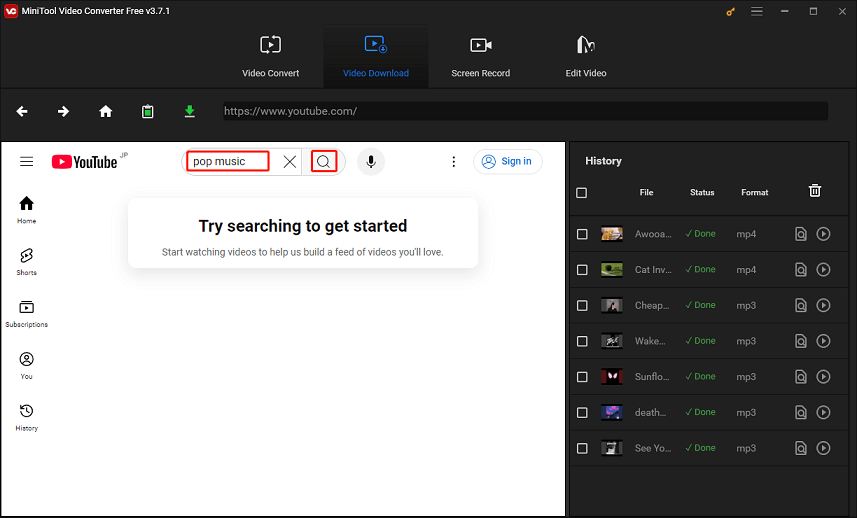
Task: Click the green download arrow icon
Action: pyautogui.click(x=190, y=111)
